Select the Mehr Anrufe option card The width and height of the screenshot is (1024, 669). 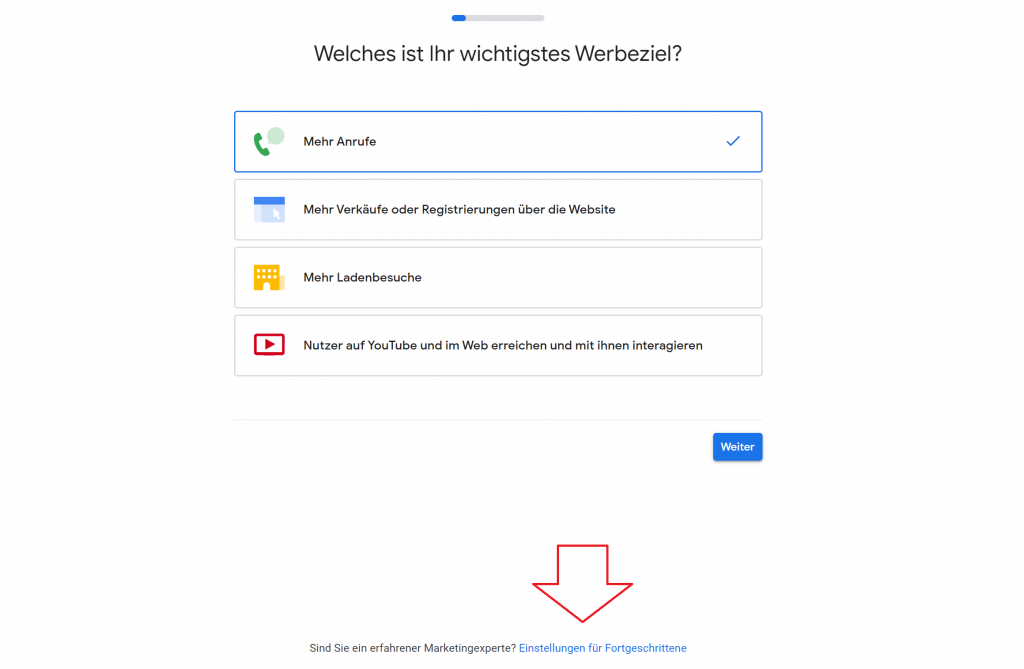[498, 142]
